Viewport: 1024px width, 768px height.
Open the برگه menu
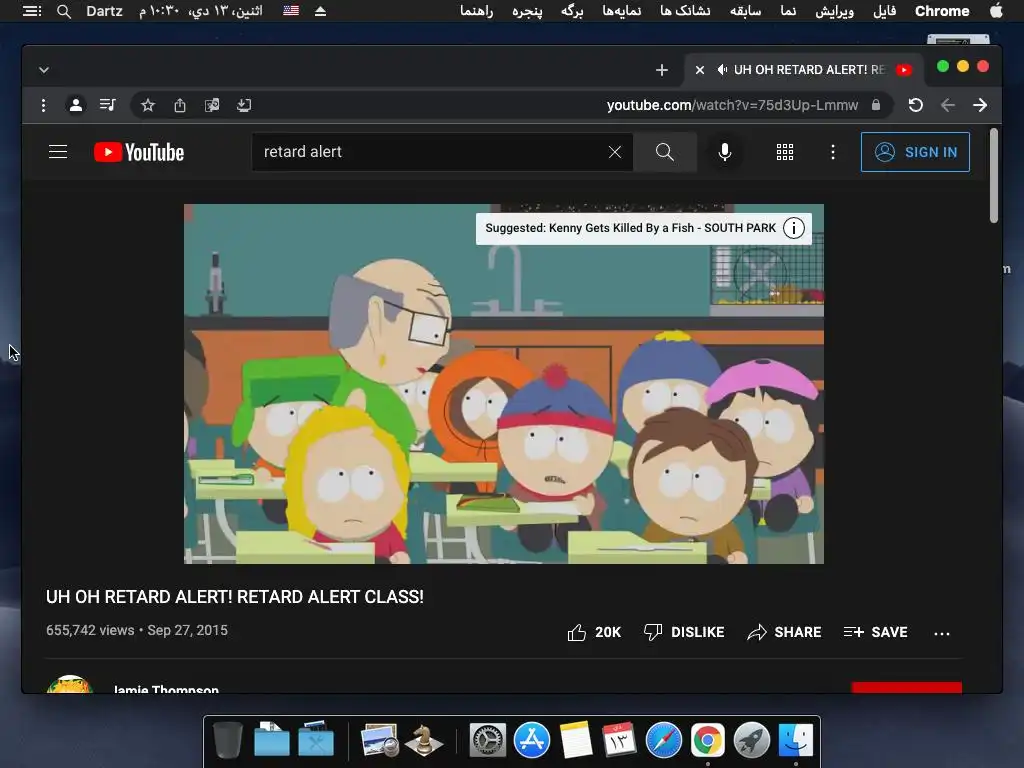click(x=571, y=11)
